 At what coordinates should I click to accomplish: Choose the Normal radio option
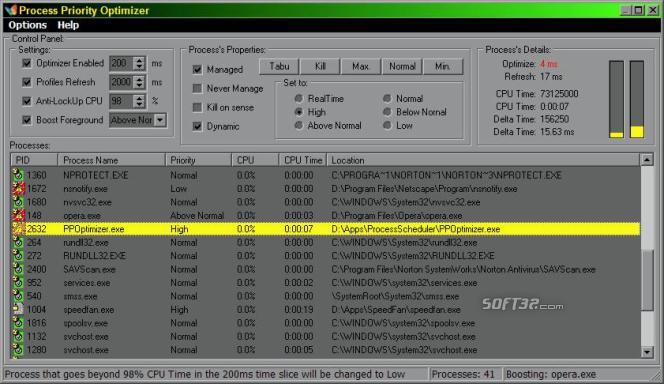tap(387, 99)
